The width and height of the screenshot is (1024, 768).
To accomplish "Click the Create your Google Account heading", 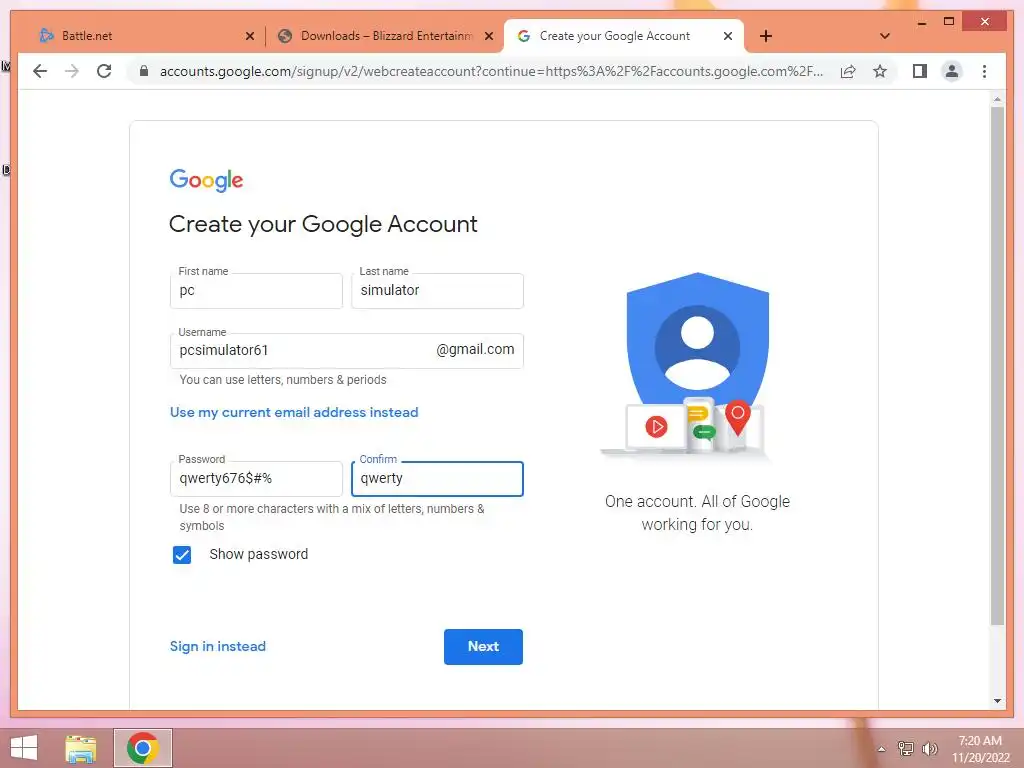I will 323,224.
